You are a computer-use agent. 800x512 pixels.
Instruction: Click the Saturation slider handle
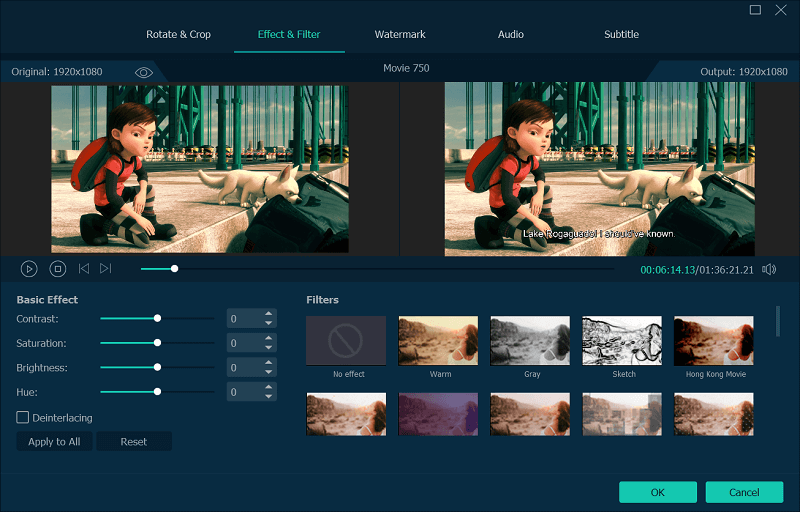pos(158,343)
